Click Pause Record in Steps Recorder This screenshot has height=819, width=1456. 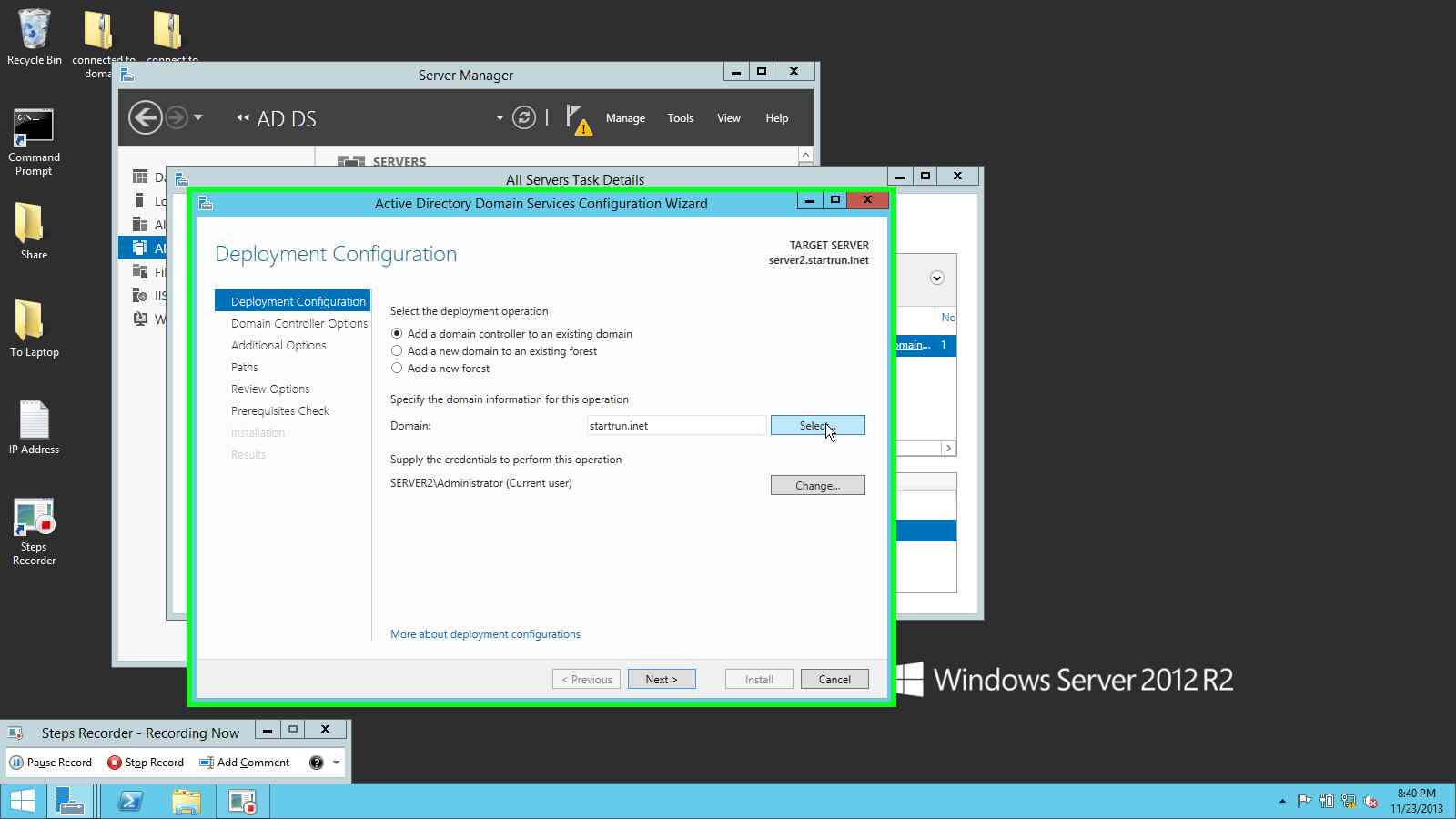[x=51, y=763]
